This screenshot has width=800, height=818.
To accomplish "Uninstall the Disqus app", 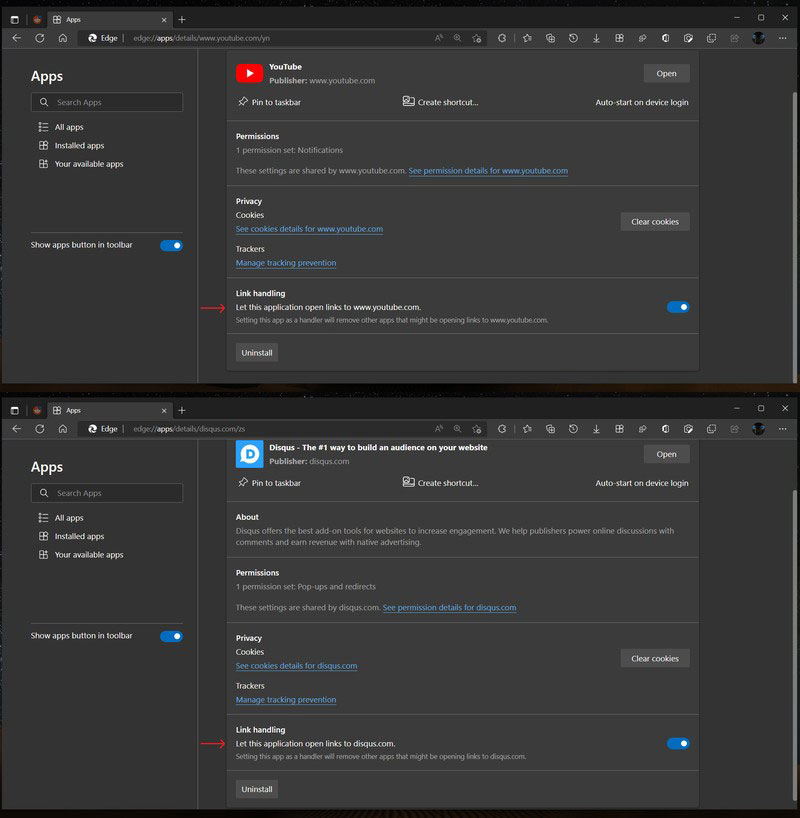I will (257, 789).
